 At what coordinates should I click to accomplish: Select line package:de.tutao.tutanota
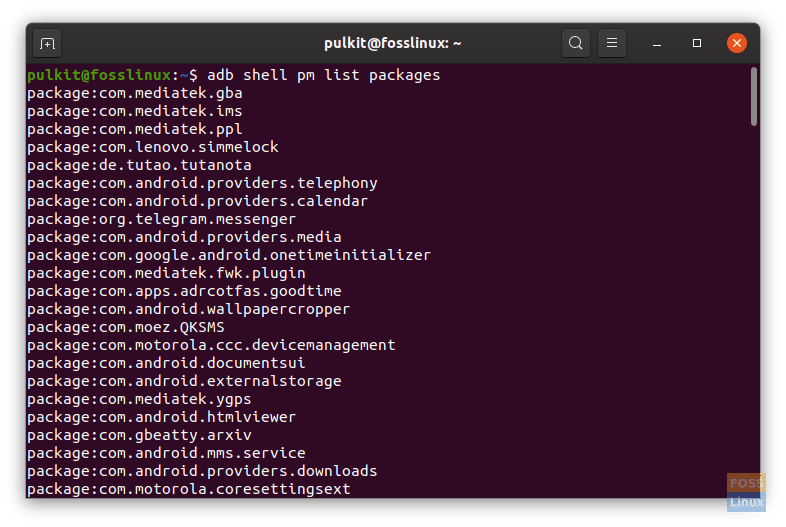tap(139, 165)
